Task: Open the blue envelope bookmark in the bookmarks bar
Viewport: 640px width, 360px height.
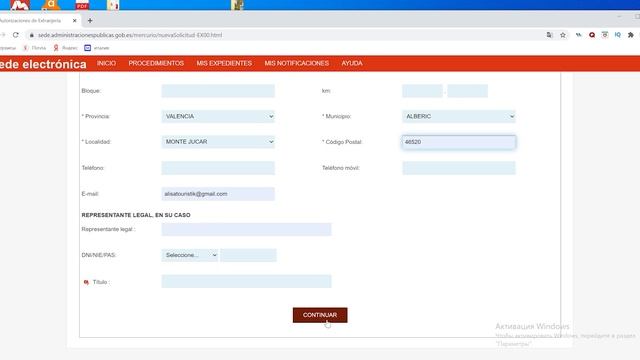Action: [87, 48]
